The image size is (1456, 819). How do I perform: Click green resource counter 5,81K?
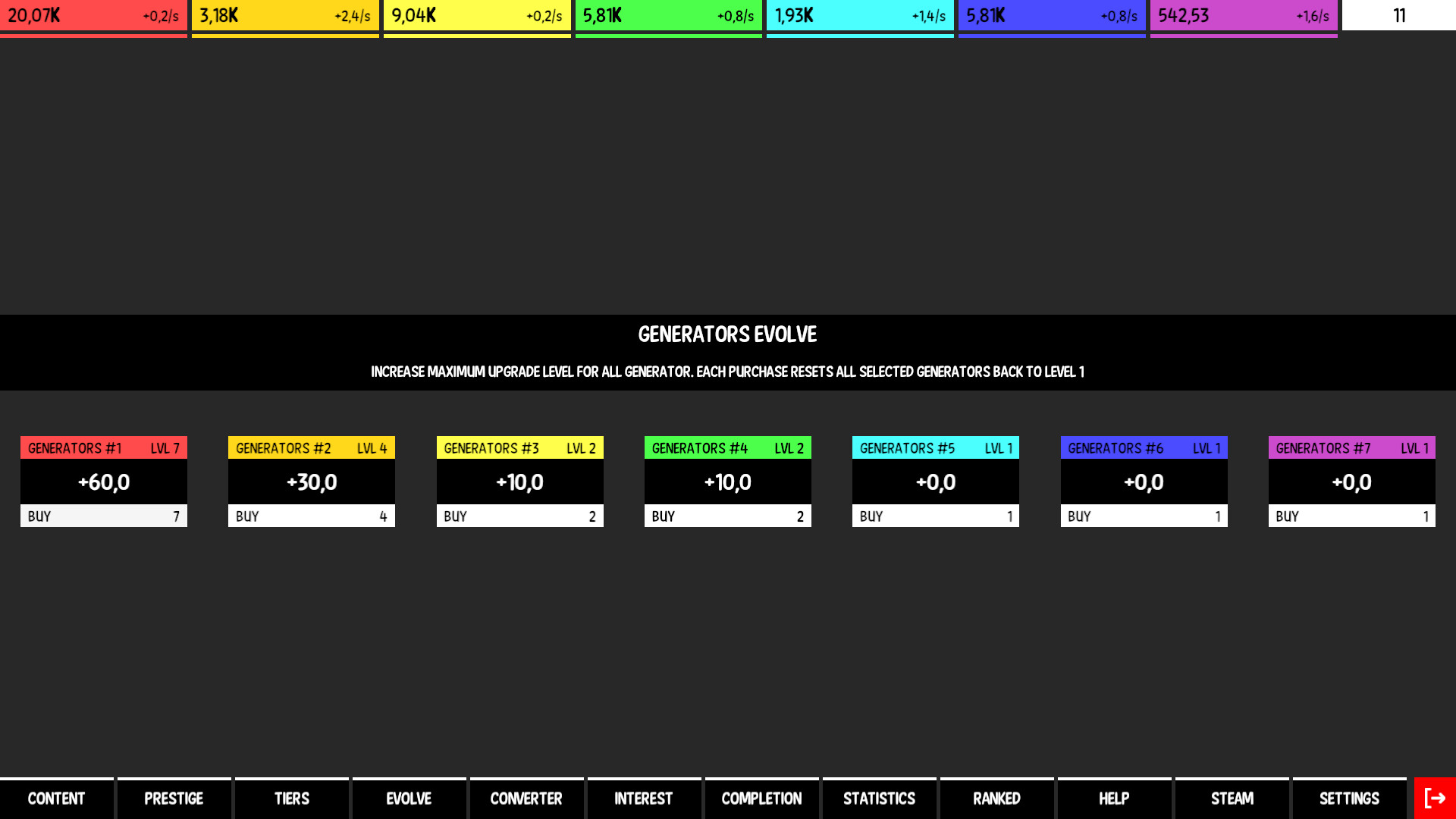(669, 16)
